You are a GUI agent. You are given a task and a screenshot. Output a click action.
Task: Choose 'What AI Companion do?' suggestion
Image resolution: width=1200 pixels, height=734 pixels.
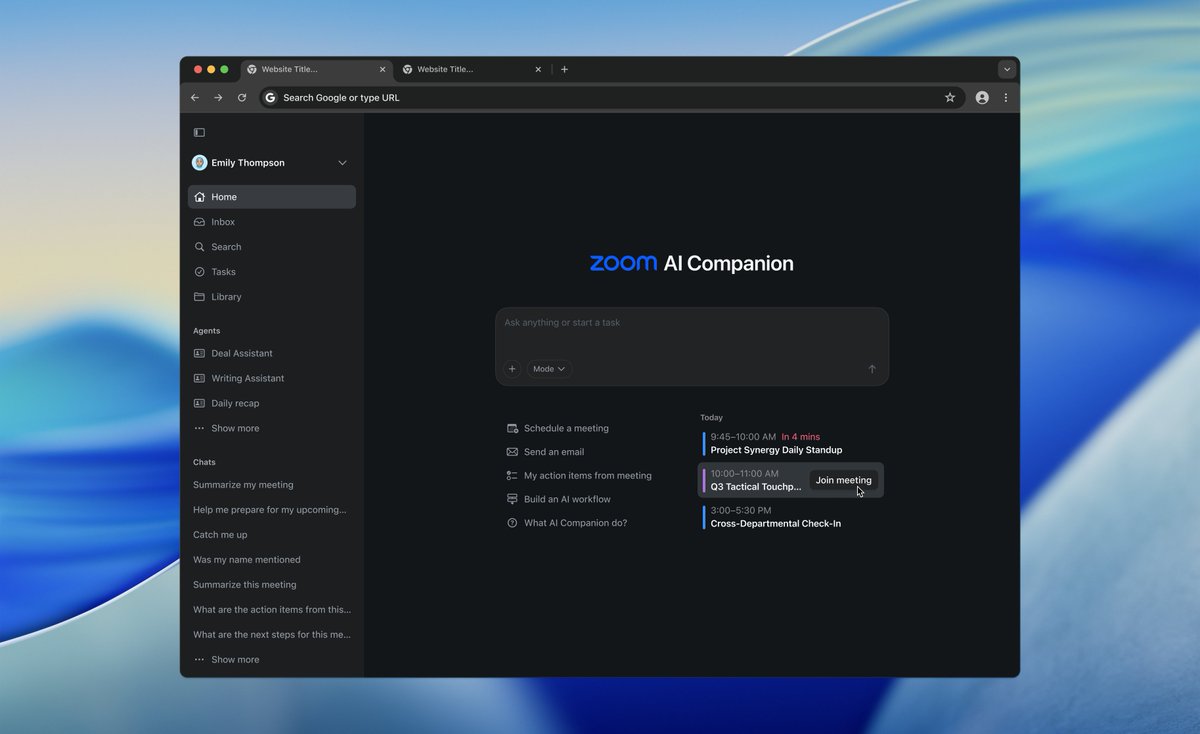click(x=567, y=523)
